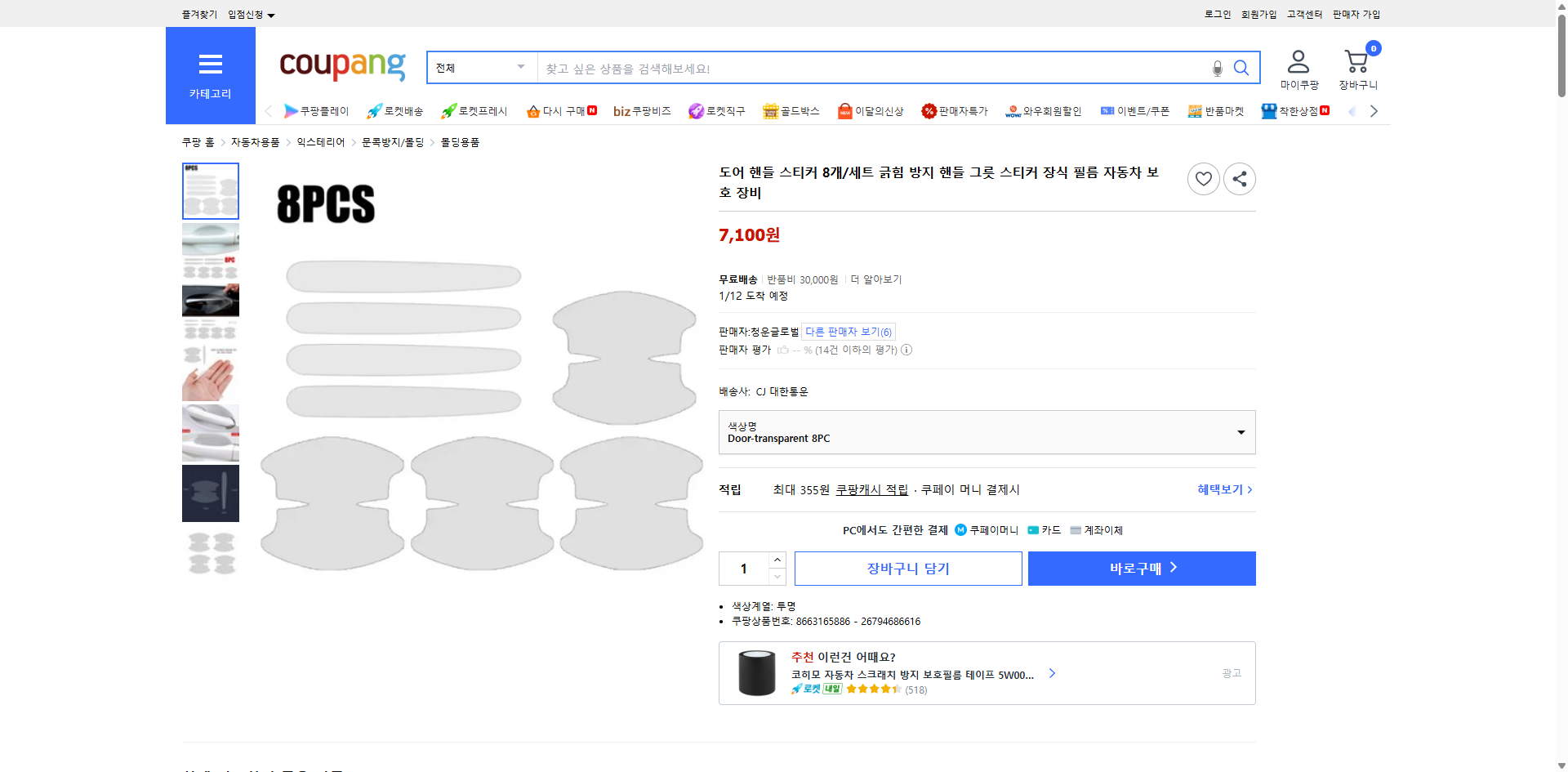Click the search magnifier icon

pos(1241,68)
